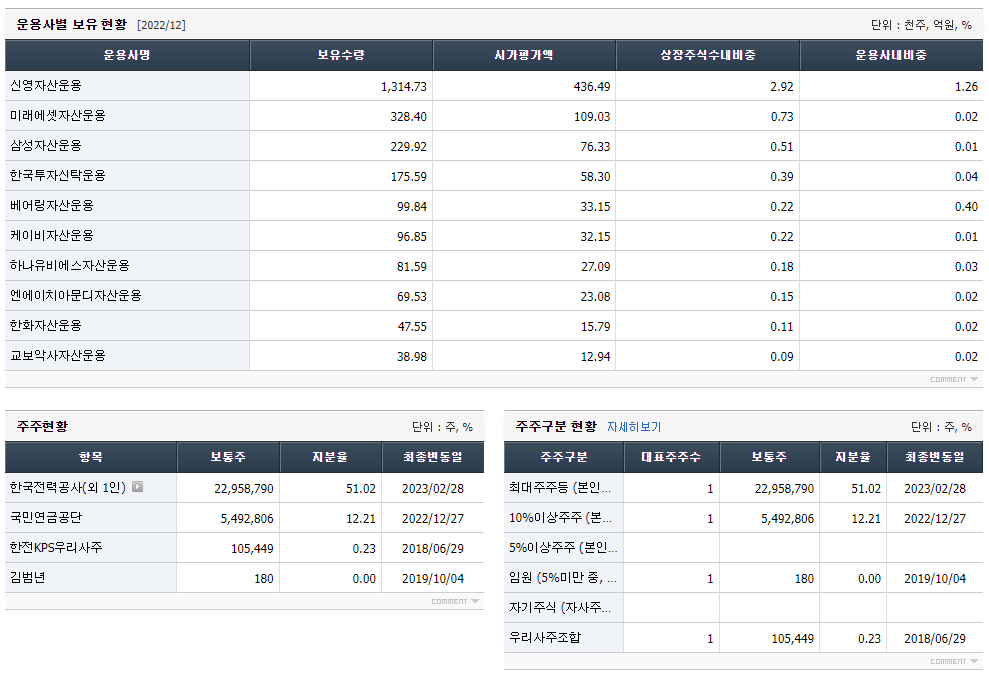
Task: Select the 베어링자산운용 row name
Action: pyautogui.click(x=52, y=206)
